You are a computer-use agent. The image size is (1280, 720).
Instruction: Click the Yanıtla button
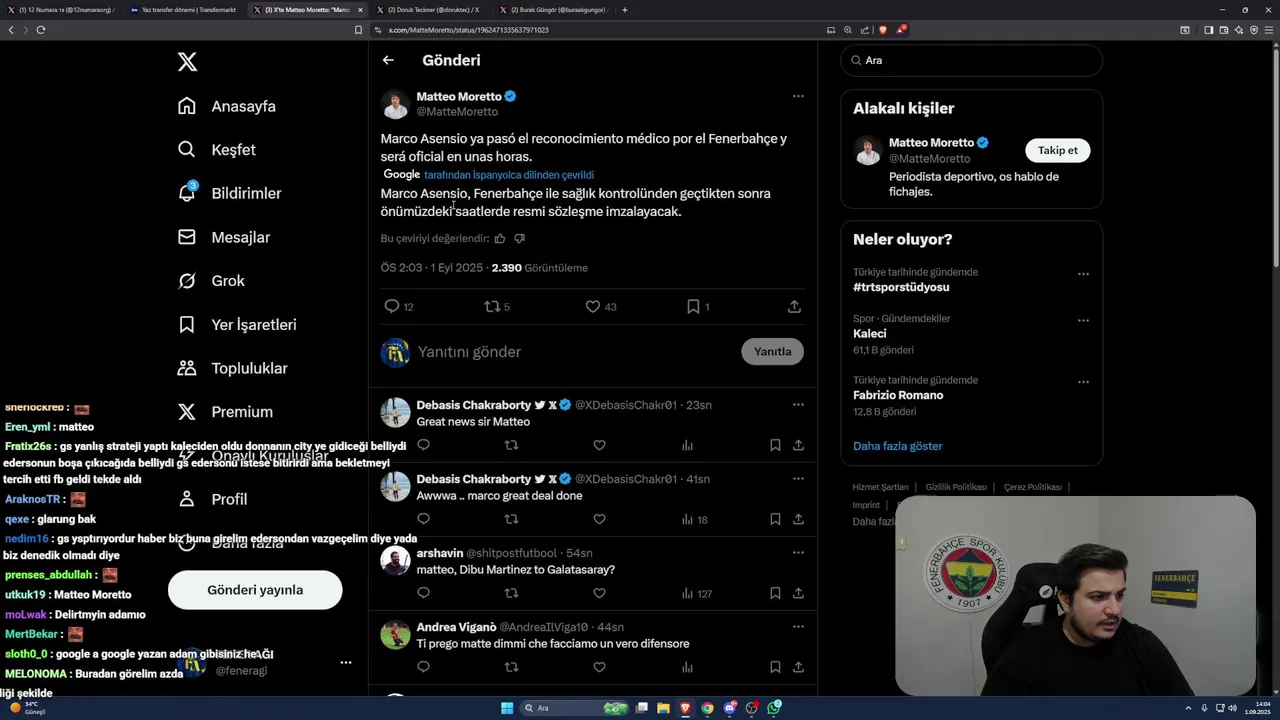pyautogui.click(x=772, y=352)
